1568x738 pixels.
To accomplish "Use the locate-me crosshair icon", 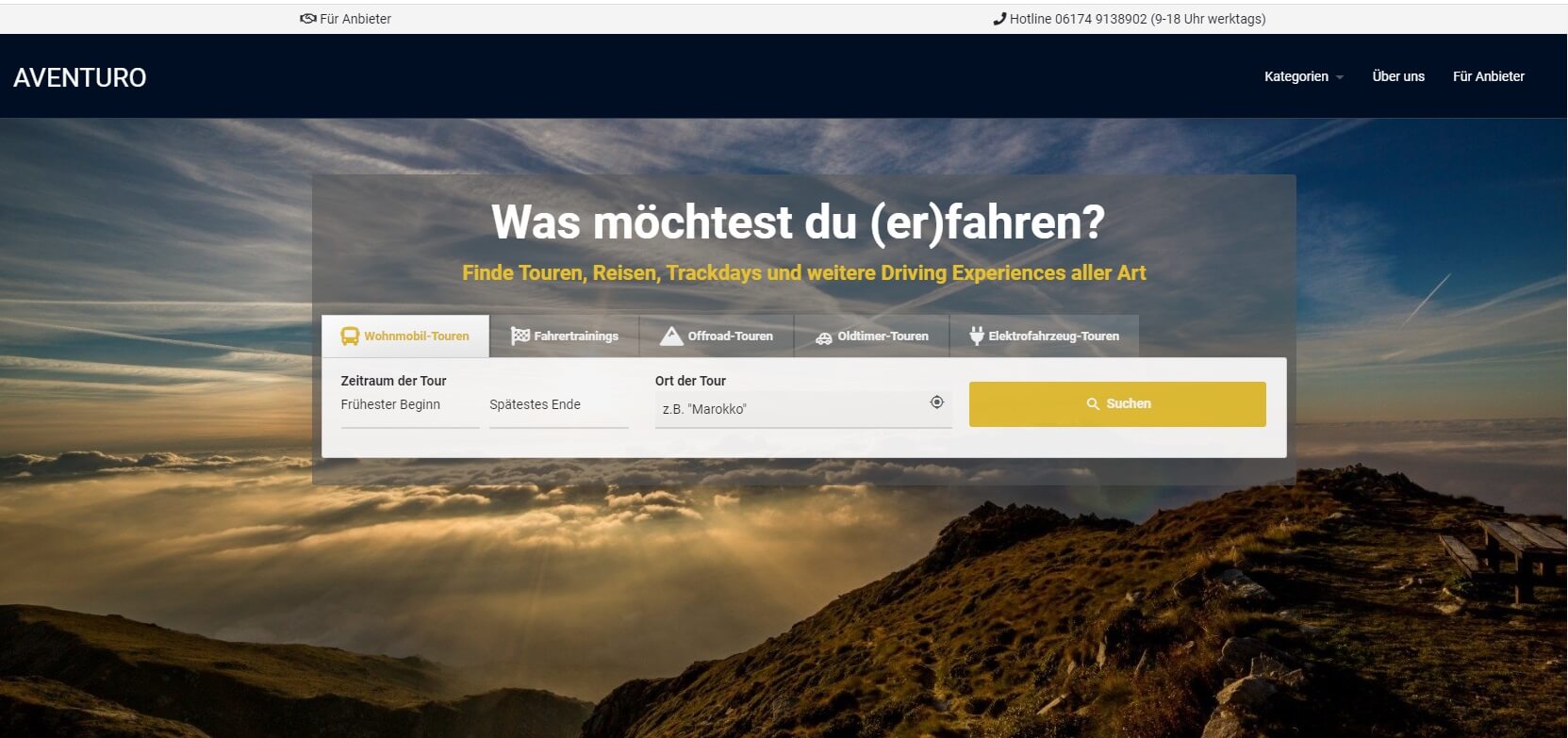I will click(x=936, y=402).
